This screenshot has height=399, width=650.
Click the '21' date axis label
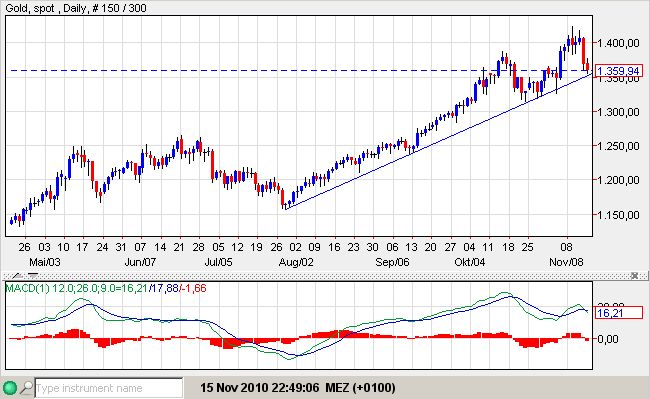point(179,247)
